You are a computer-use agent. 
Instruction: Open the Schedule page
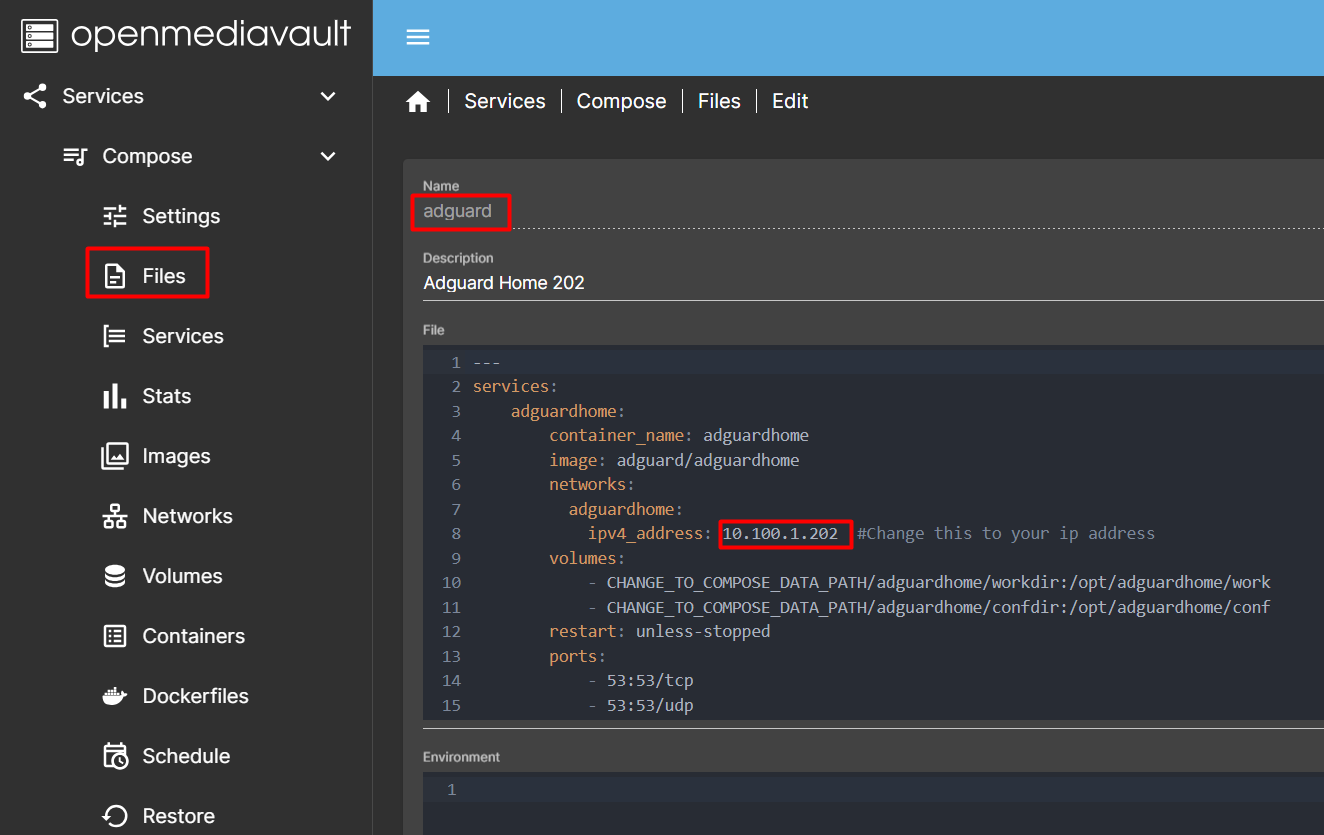click(187, 756)
